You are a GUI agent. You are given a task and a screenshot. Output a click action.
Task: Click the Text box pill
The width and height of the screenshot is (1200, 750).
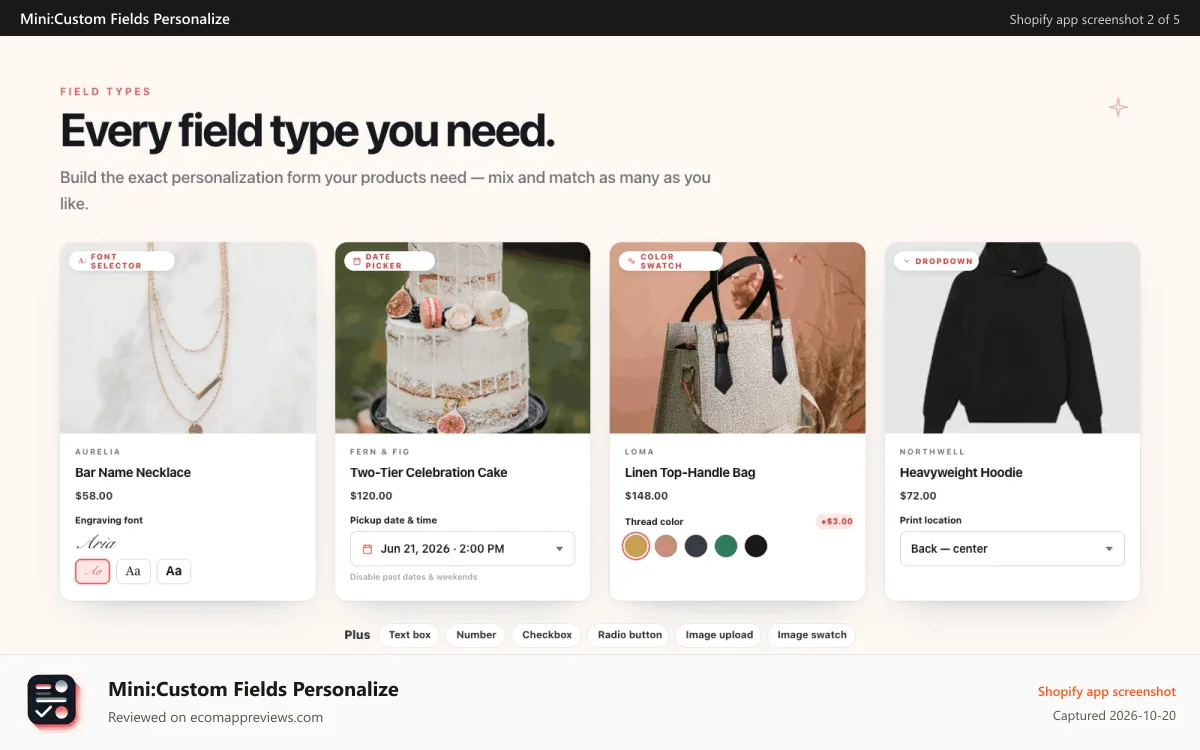pyautogui.click(x=410, y=635)
